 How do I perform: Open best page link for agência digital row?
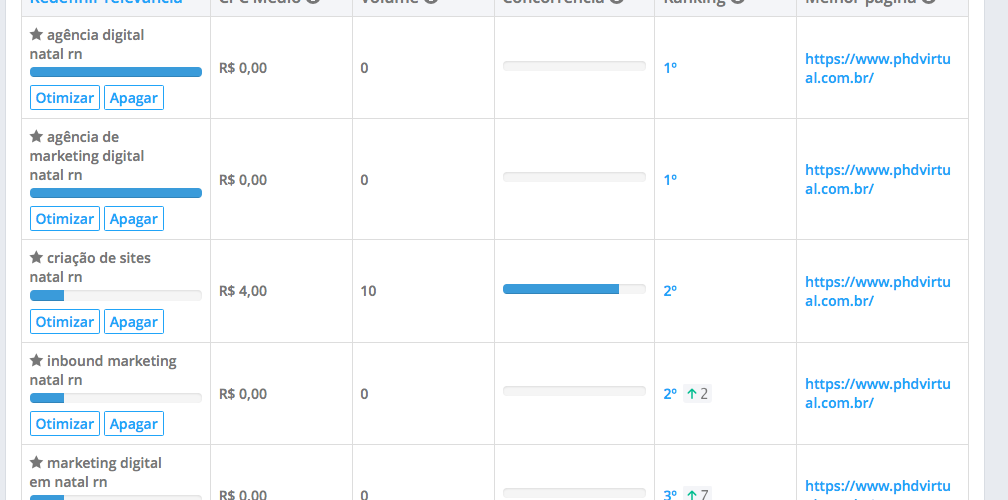click(x=878, y=68)
